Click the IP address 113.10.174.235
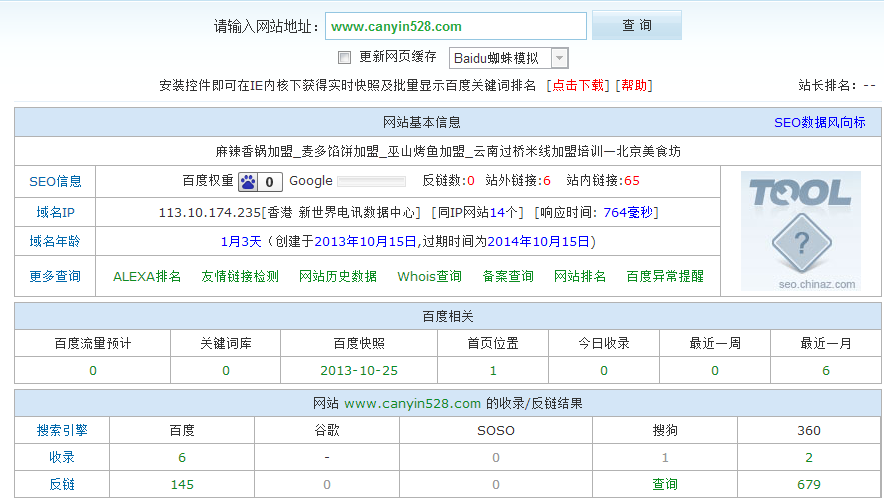The image size is (884, 500). click(210, 213)
